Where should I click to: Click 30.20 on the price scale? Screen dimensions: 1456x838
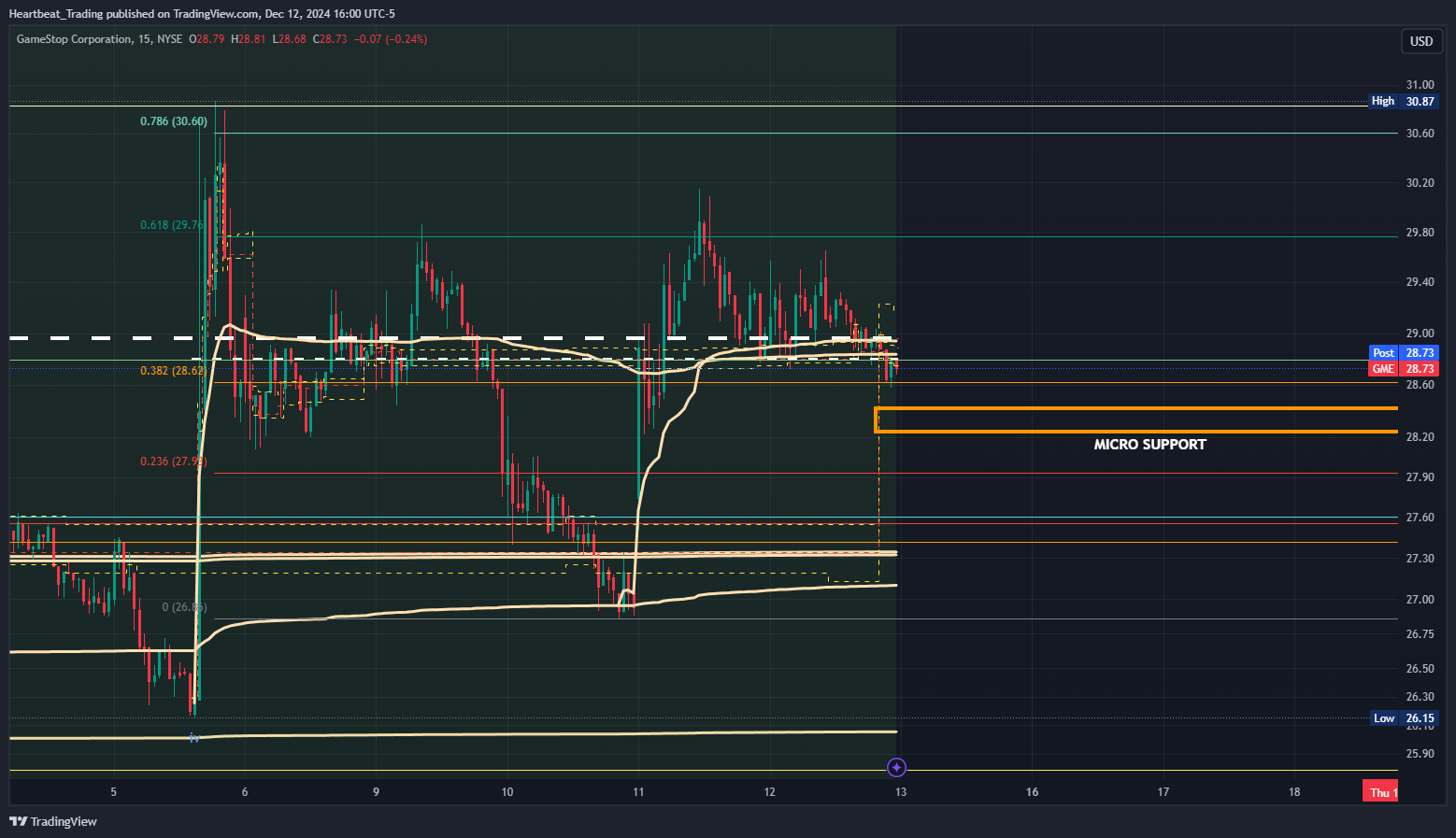coord(1420,183)
